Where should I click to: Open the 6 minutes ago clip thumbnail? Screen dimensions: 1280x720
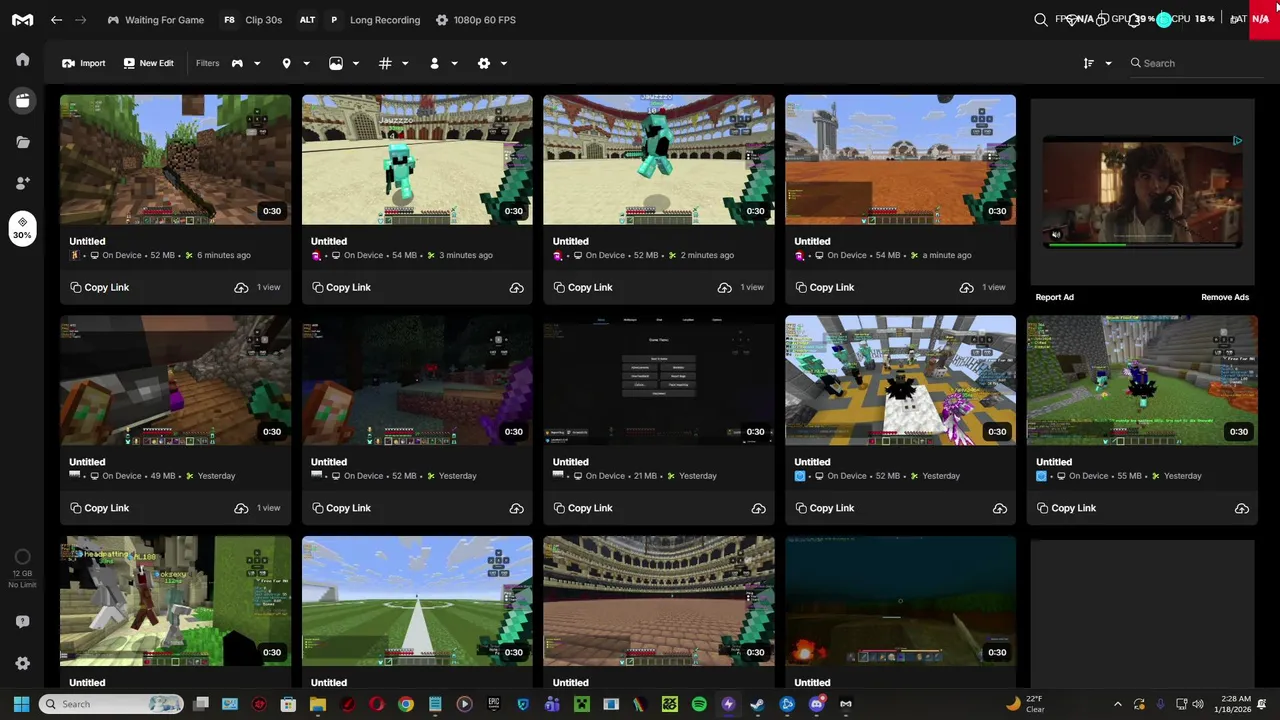click(x=175, y=160)
